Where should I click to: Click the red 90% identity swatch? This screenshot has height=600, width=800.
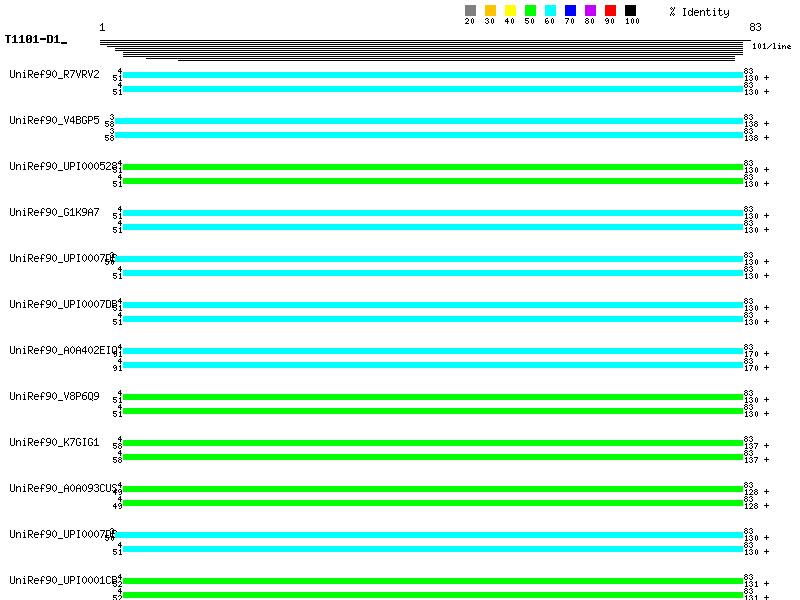(x=610, y=11)
